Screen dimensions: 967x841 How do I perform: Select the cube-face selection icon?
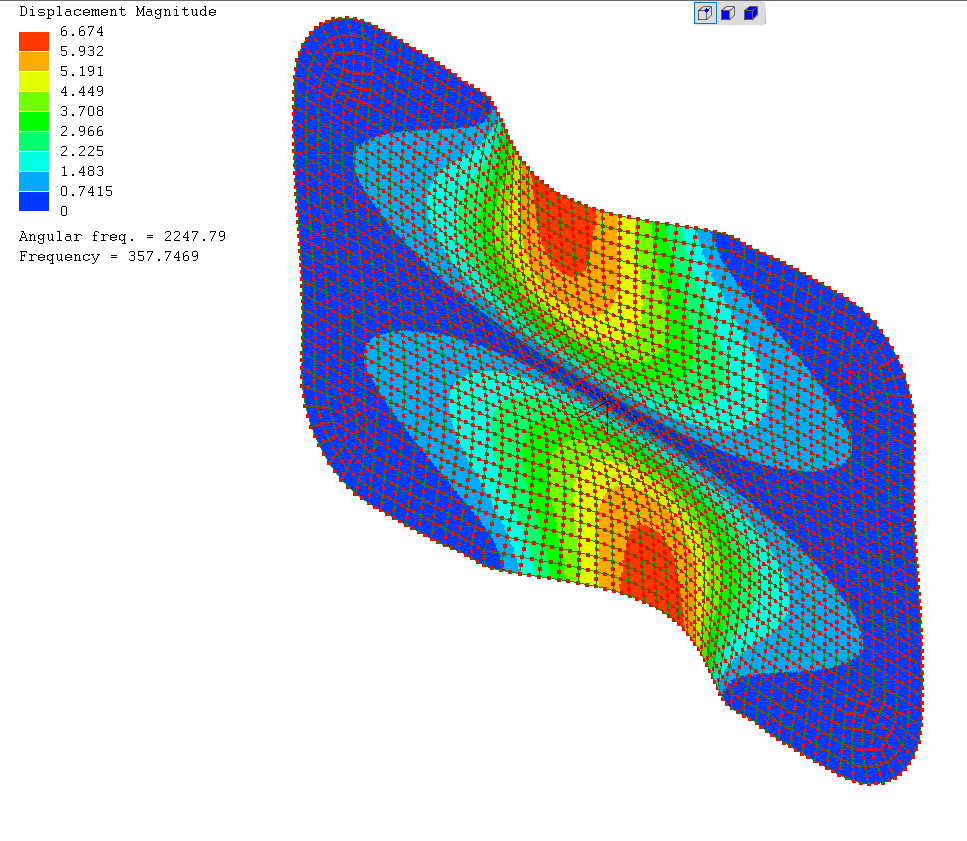pyautogui.click(x=728, y=13)
